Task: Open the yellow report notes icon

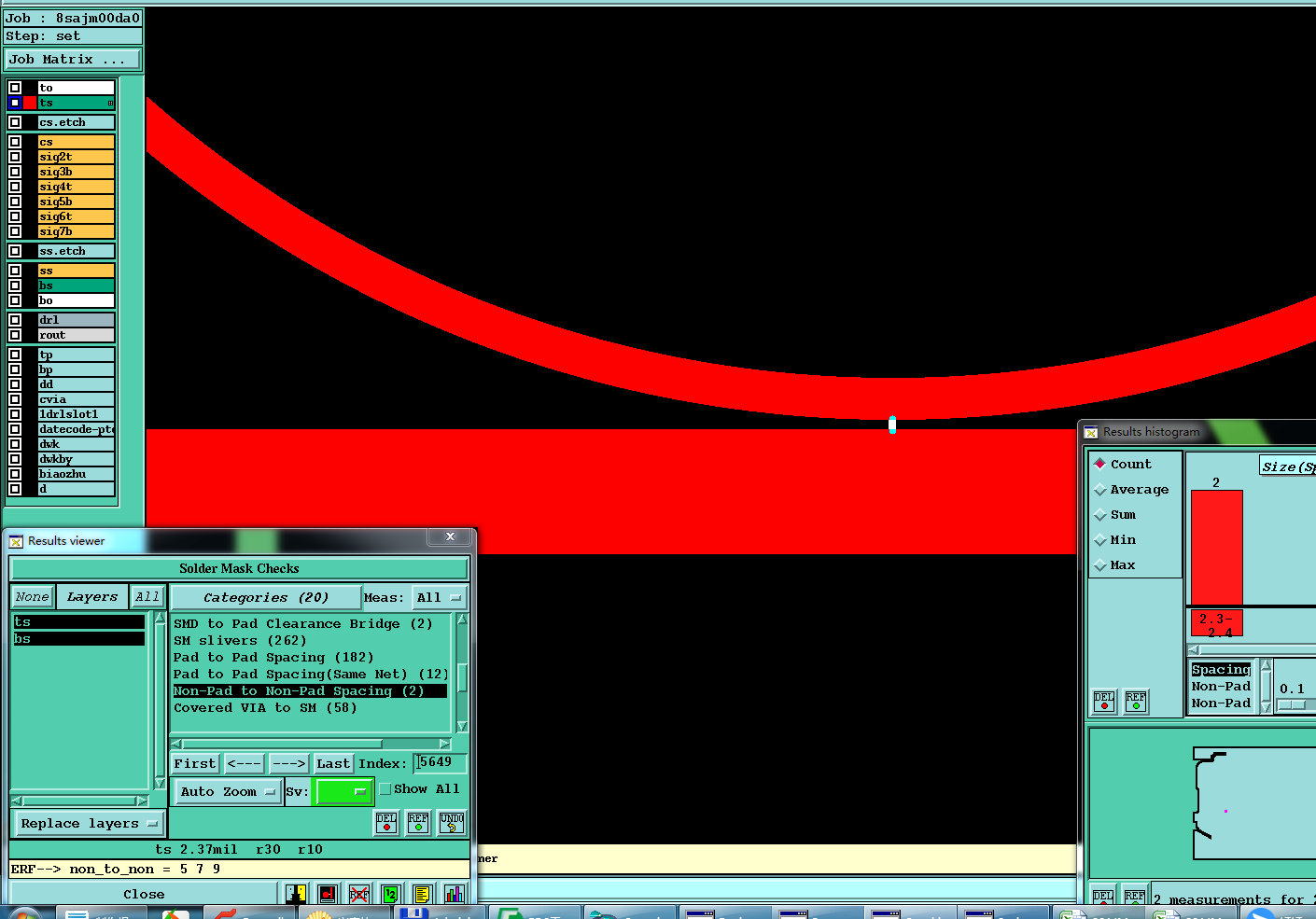Action: 422,894
